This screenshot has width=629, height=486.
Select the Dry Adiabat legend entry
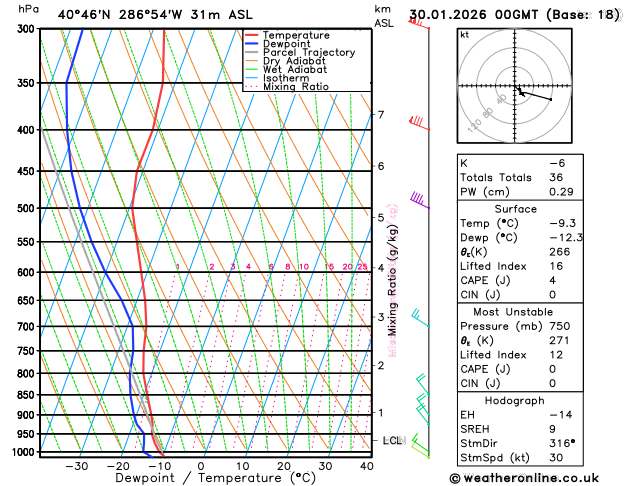[x=285, y=61]
